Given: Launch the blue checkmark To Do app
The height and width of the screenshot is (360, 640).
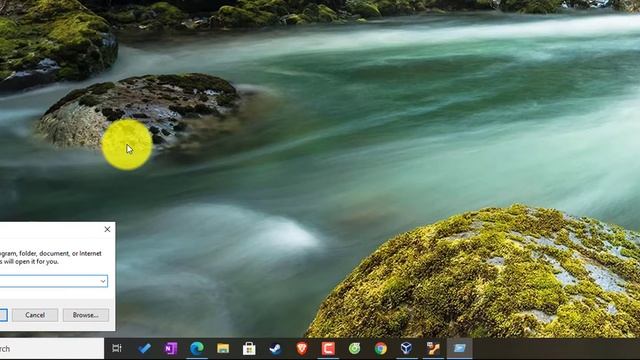Looking at the screenshot, I should pyautogui.click(x=144, y=348).
